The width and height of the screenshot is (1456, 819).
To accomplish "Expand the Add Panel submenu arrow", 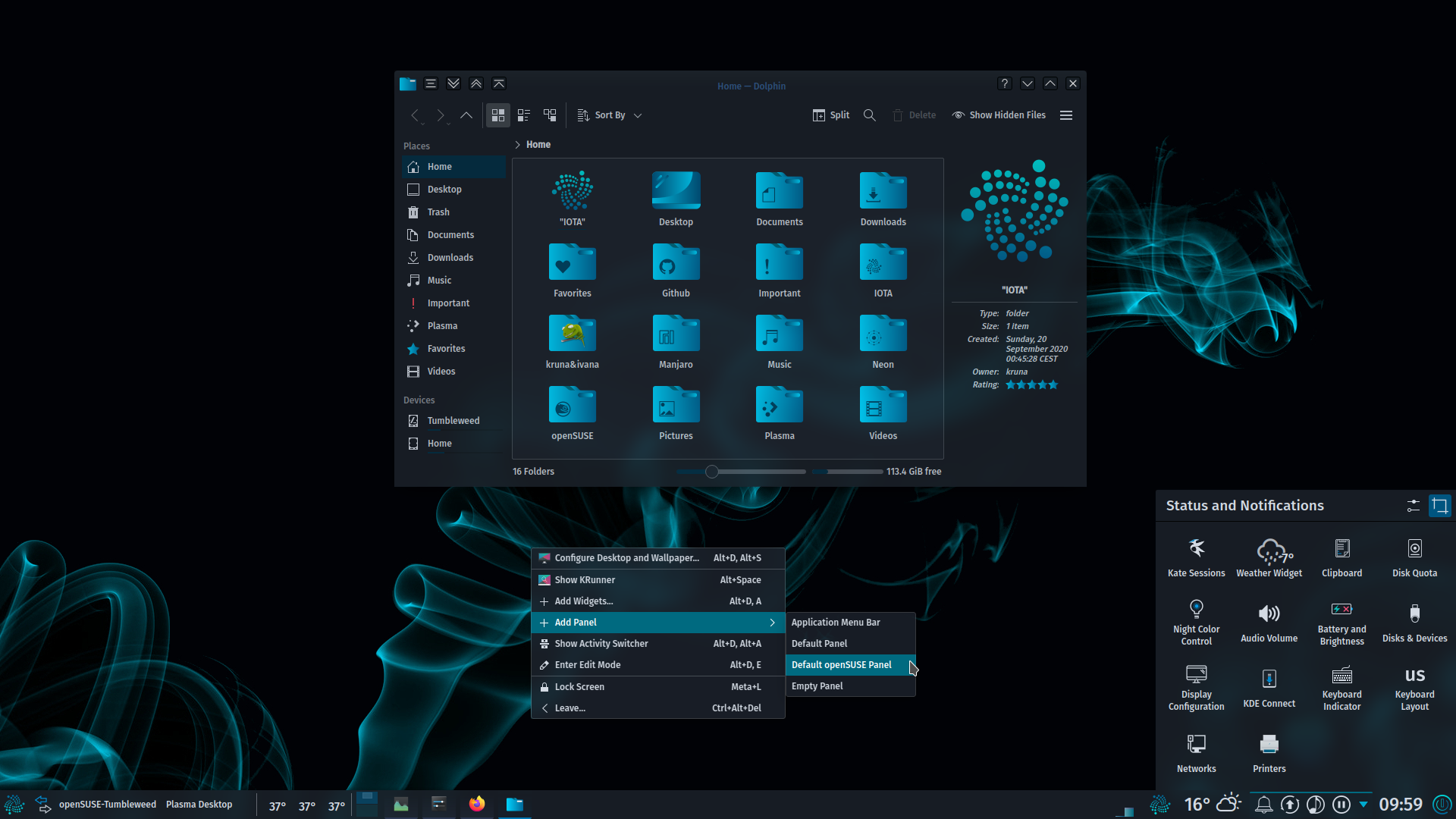I will pyautogui.click(x=772, y=623).
